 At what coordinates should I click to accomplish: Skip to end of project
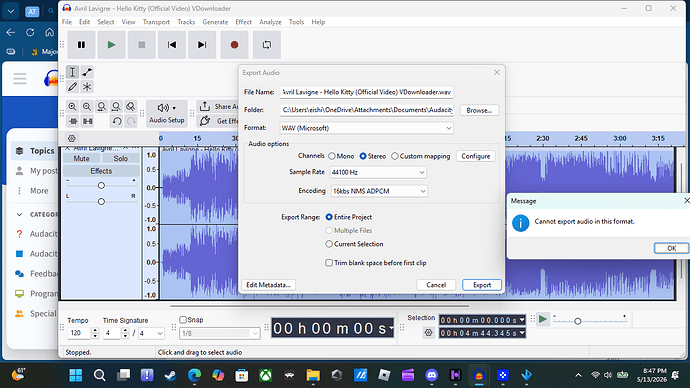[x=202, y=44]
